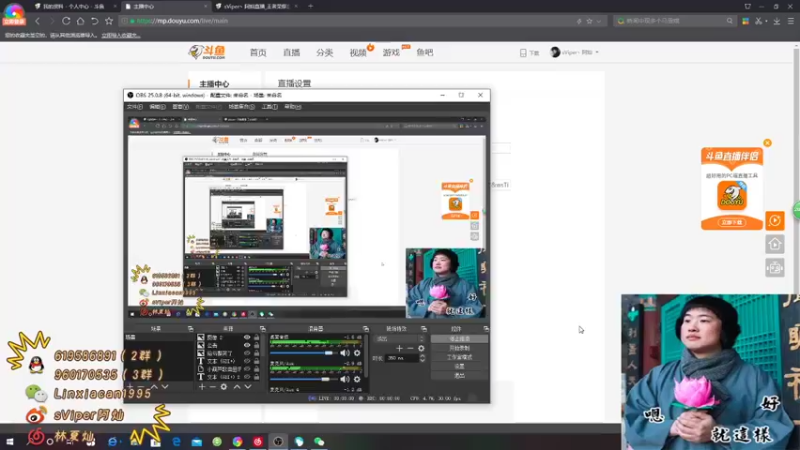This screenshot has height=450, width=800.
Task: Toggle the lock on 公告 source
Action: tap(257, 345)
